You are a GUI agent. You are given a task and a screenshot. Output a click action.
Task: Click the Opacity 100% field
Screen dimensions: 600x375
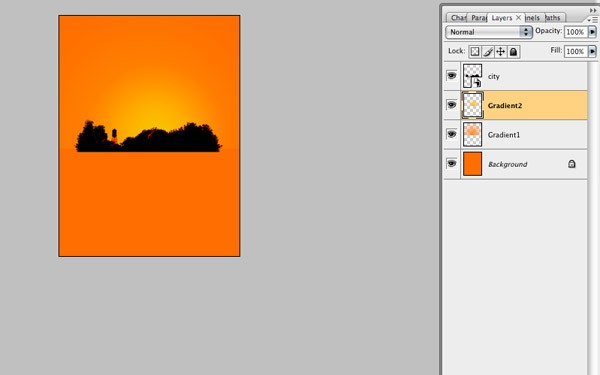(576, 32)
